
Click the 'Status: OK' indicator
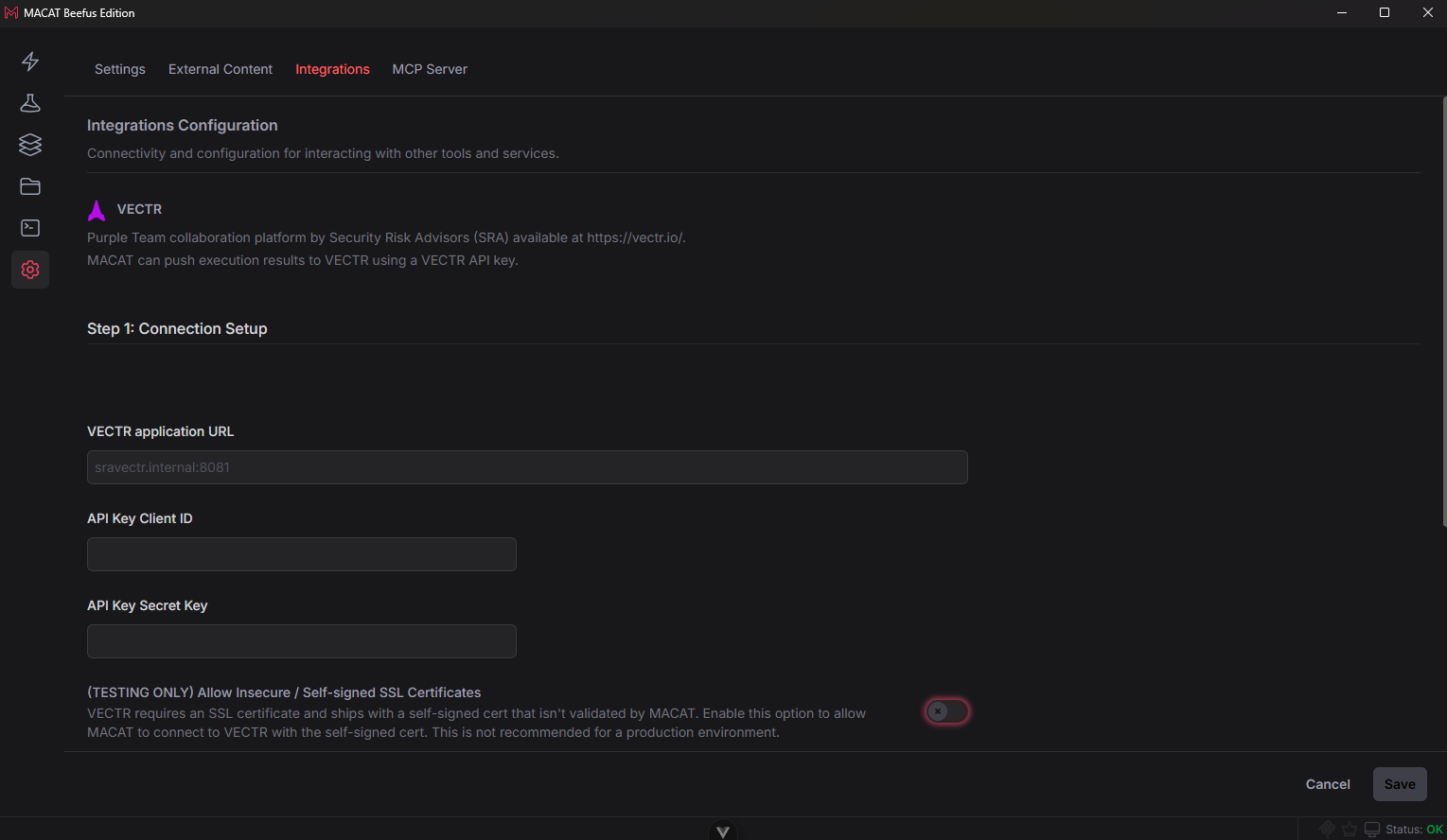click(1414, 830)
